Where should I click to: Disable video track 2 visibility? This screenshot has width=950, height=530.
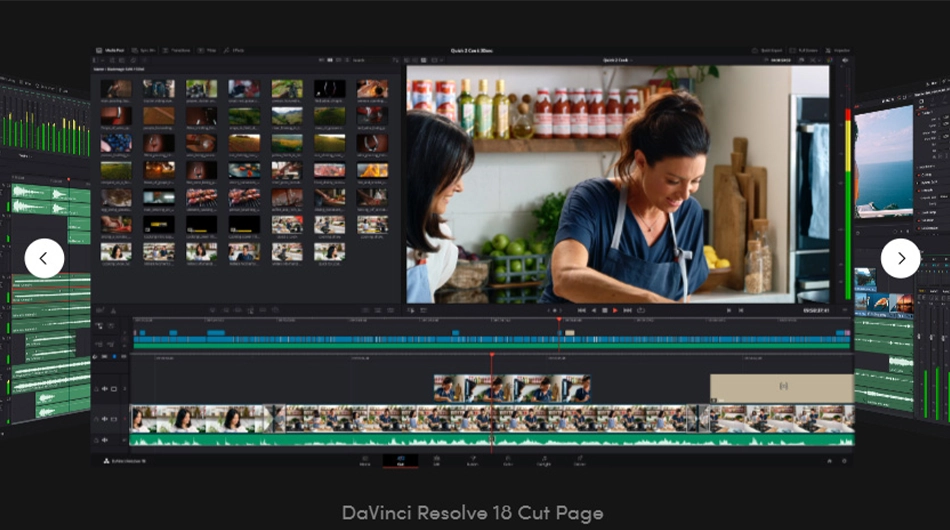(113, 389)
